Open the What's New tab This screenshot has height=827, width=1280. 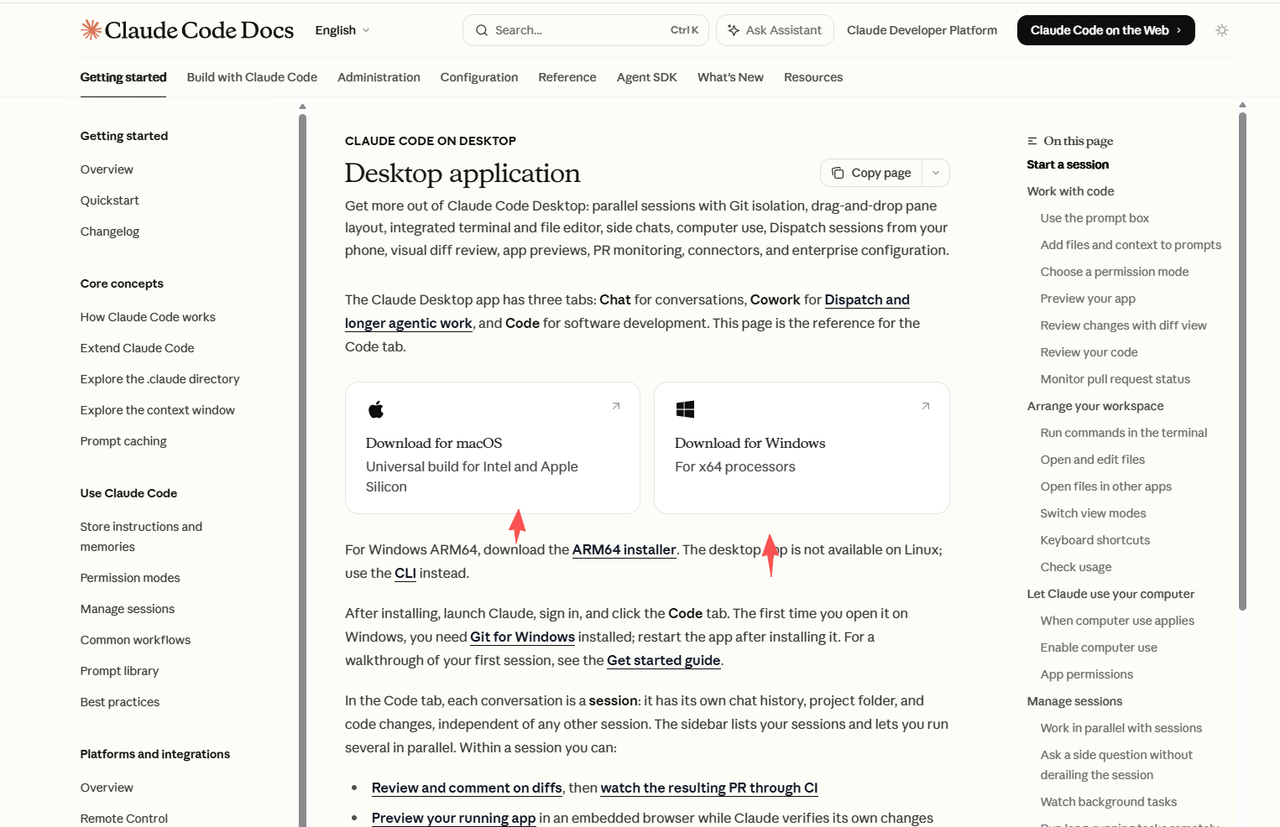tap(730, 77)
